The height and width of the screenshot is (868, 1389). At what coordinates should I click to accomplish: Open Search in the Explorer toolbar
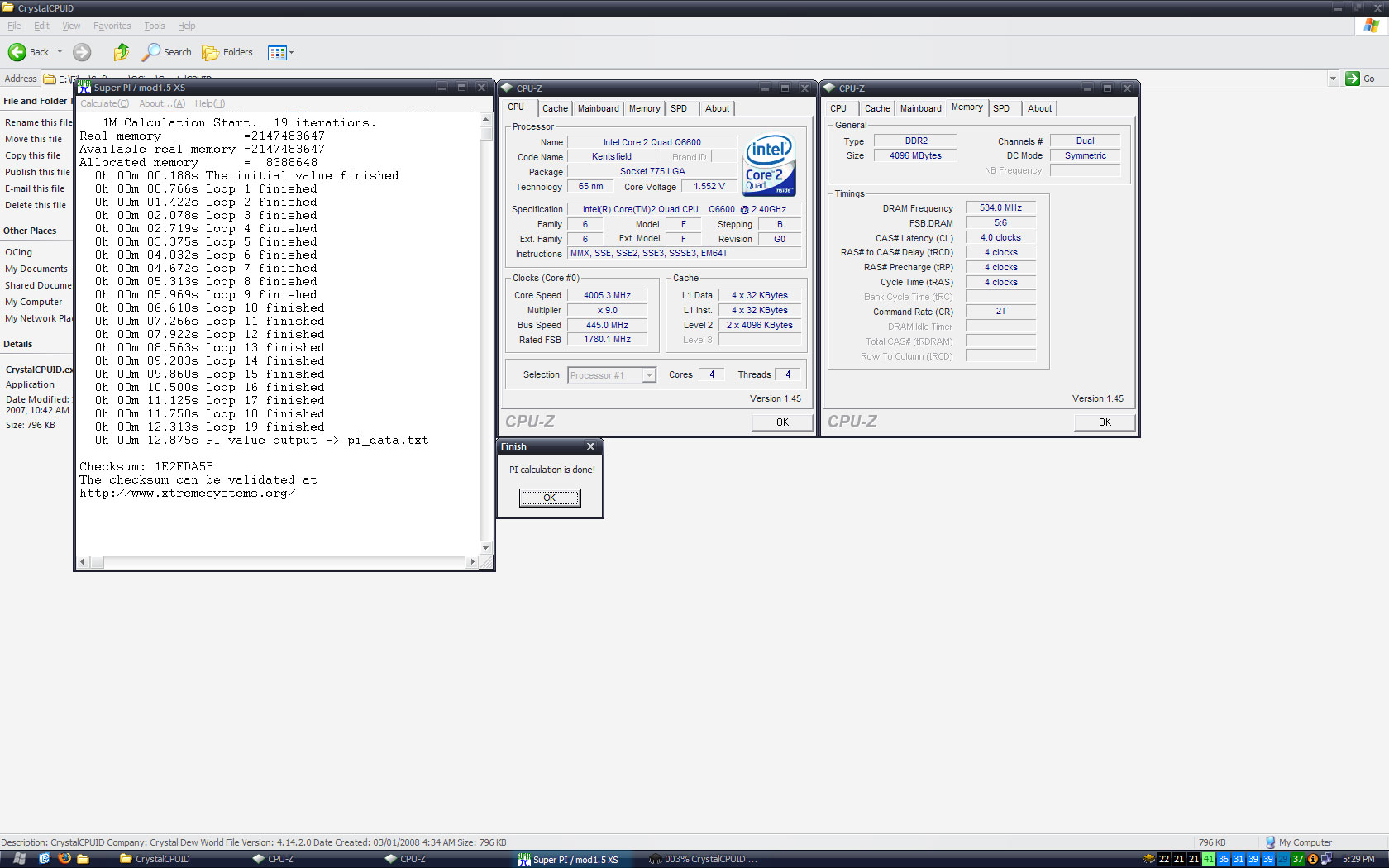click(x=166, y=52)
